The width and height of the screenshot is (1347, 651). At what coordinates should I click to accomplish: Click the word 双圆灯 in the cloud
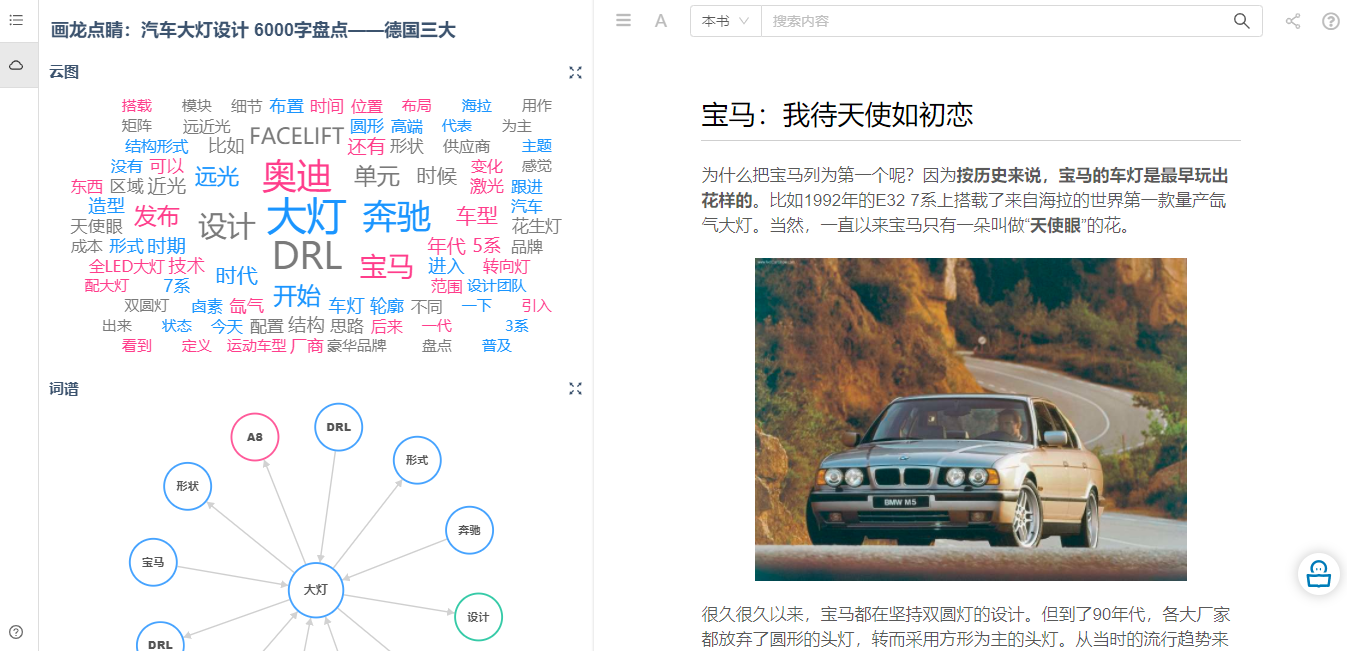[146, 306]
